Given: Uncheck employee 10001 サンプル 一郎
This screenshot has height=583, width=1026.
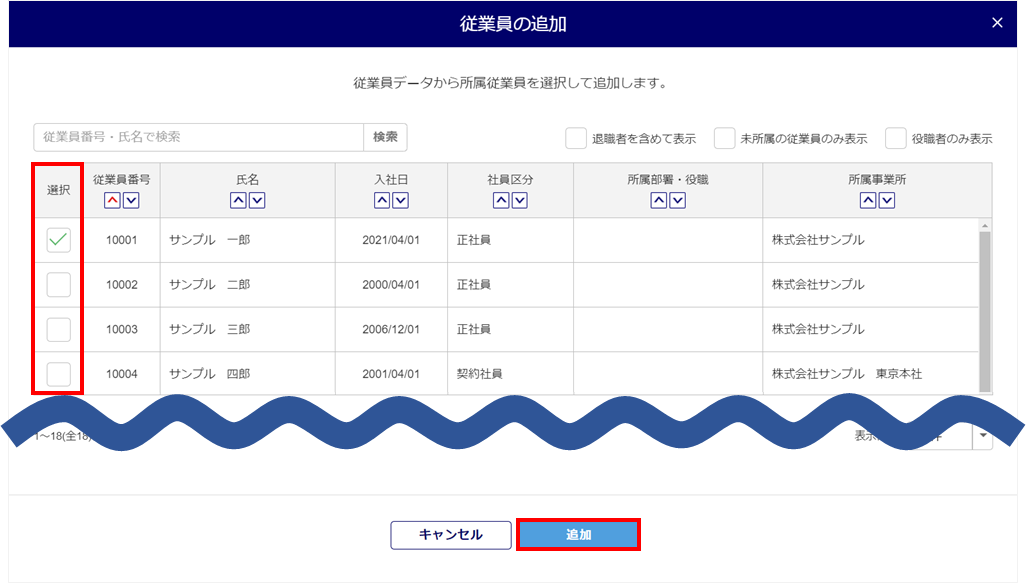Looking at the screenshot, I should coord(59,240).
